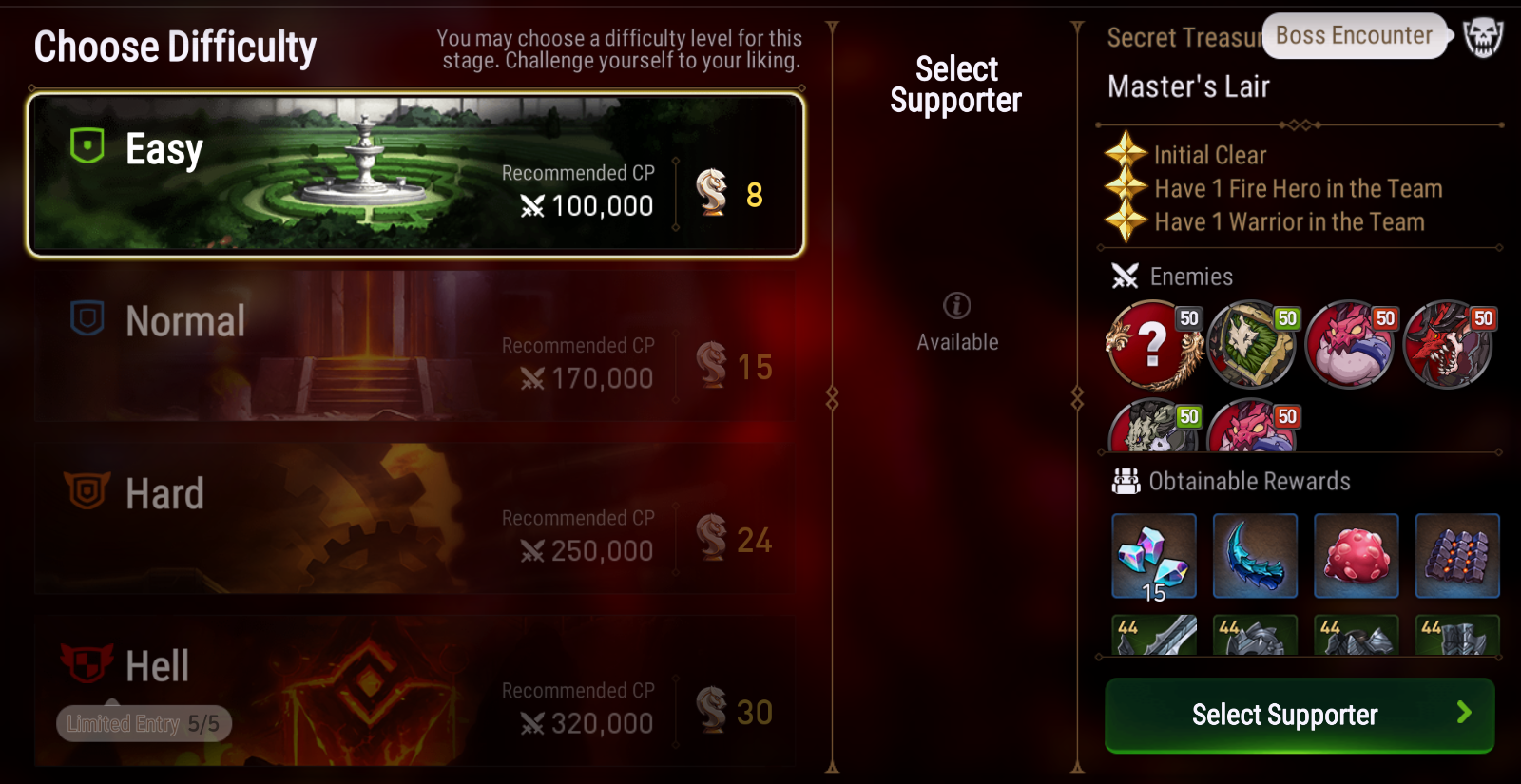Click the Limited Entry 5/5 badge

[144, 724]
